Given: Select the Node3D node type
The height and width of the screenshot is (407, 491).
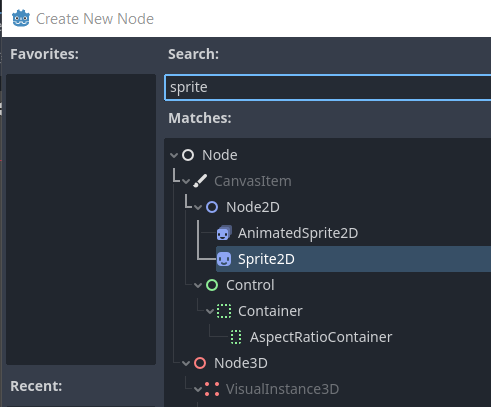Looking at the screenshot, I should point(241,363).
